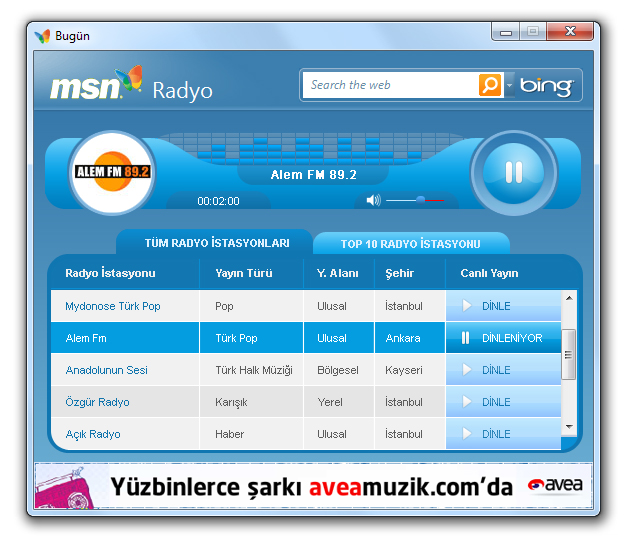The image size is (633, 540).
Task: Click the orange Bing search magnifier icon
Action: 490,85
